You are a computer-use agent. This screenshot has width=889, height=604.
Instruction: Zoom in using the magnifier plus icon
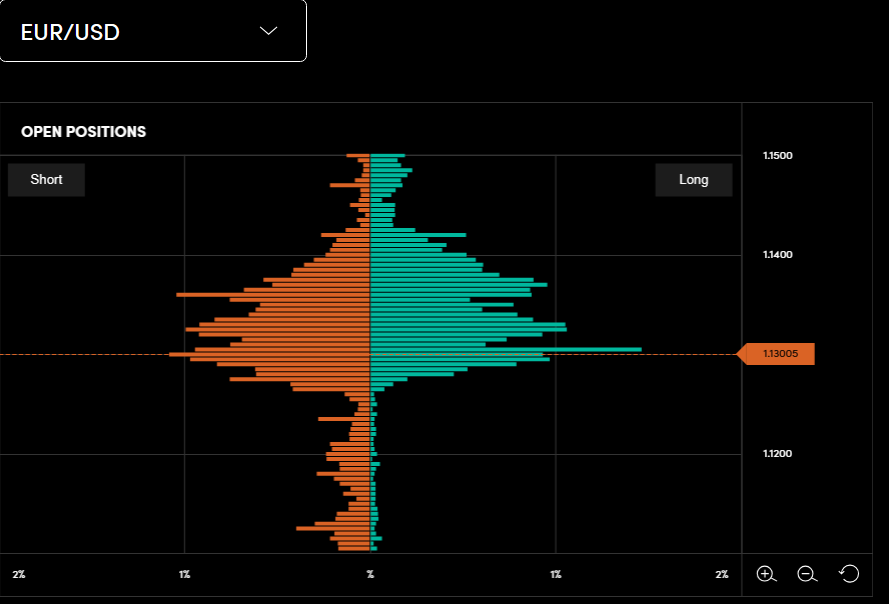point(766,574)
